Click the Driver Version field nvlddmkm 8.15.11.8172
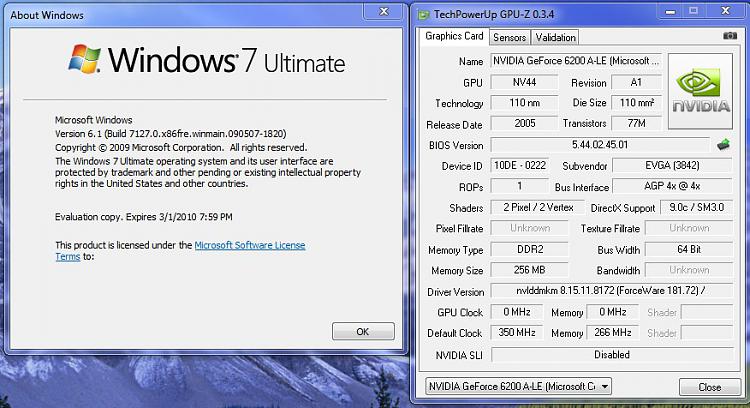 (x=612, y=290)
